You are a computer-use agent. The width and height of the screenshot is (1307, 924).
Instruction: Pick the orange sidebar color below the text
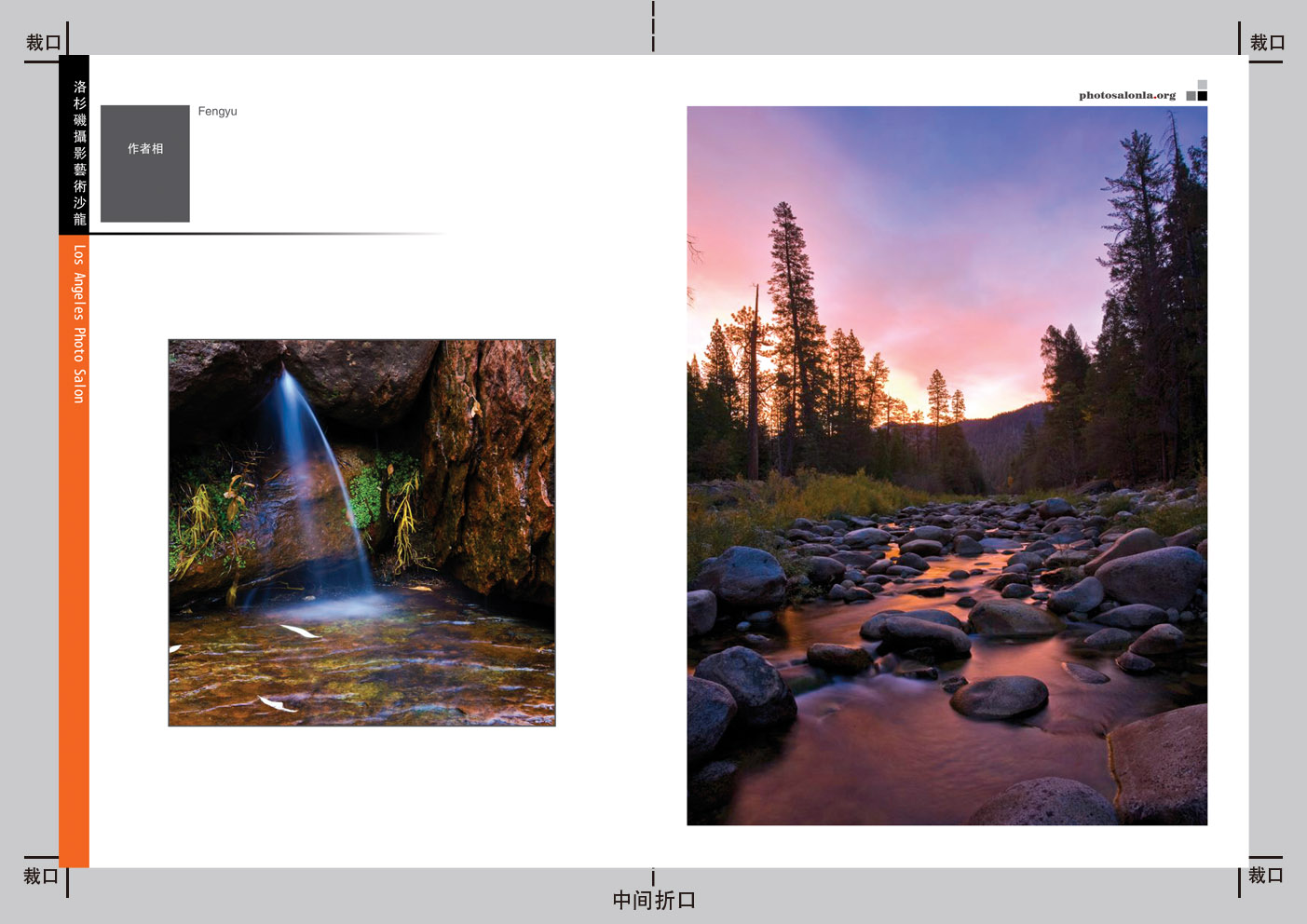click(x=74, y=652)
